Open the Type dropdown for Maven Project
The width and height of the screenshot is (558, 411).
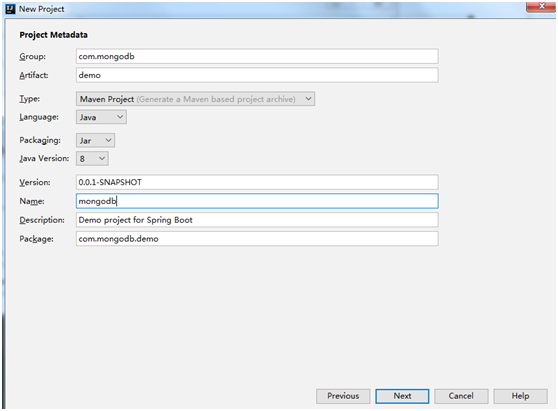(x=195, y=99)
